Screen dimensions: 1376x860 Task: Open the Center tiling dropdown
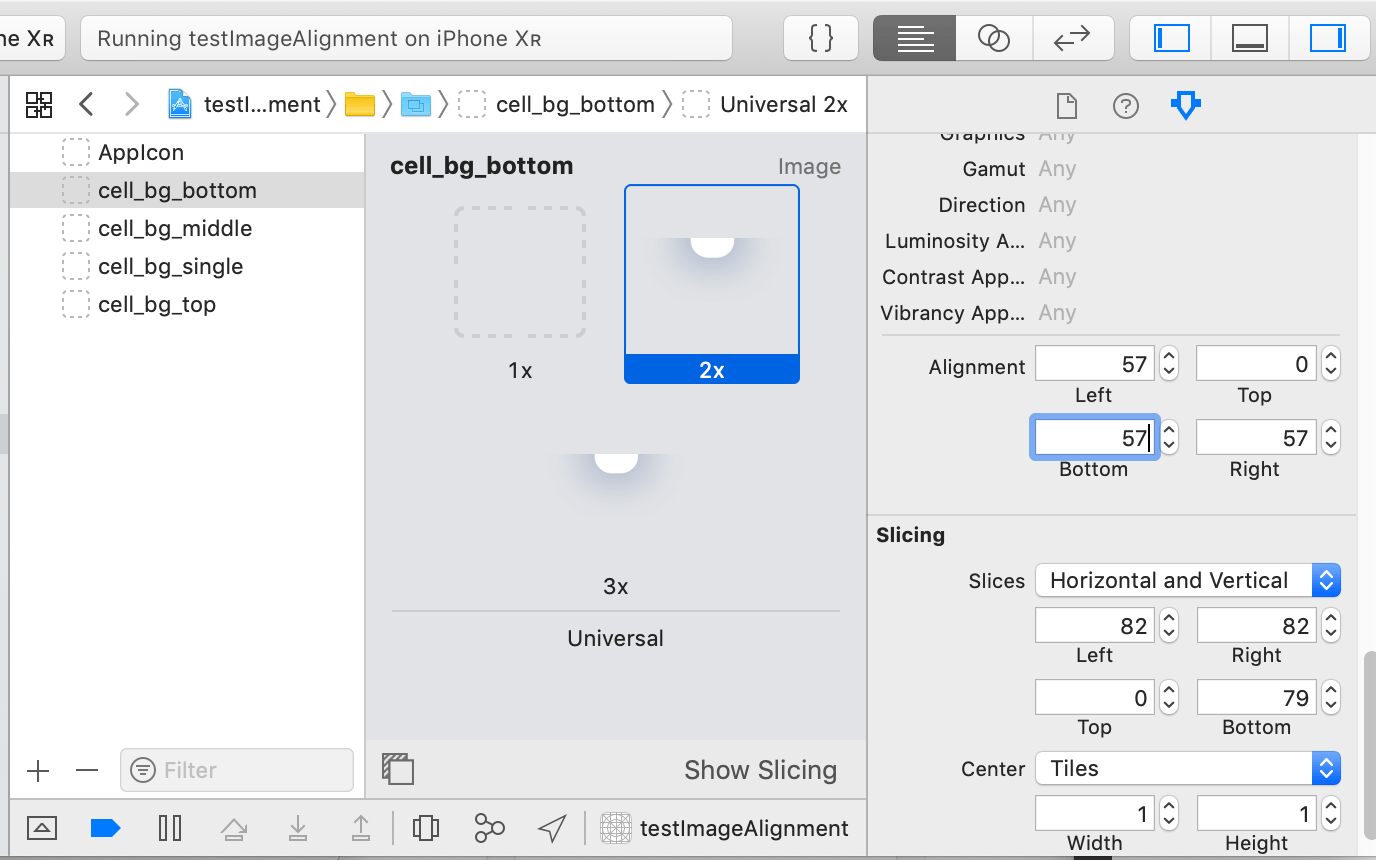pos(1186,768)
